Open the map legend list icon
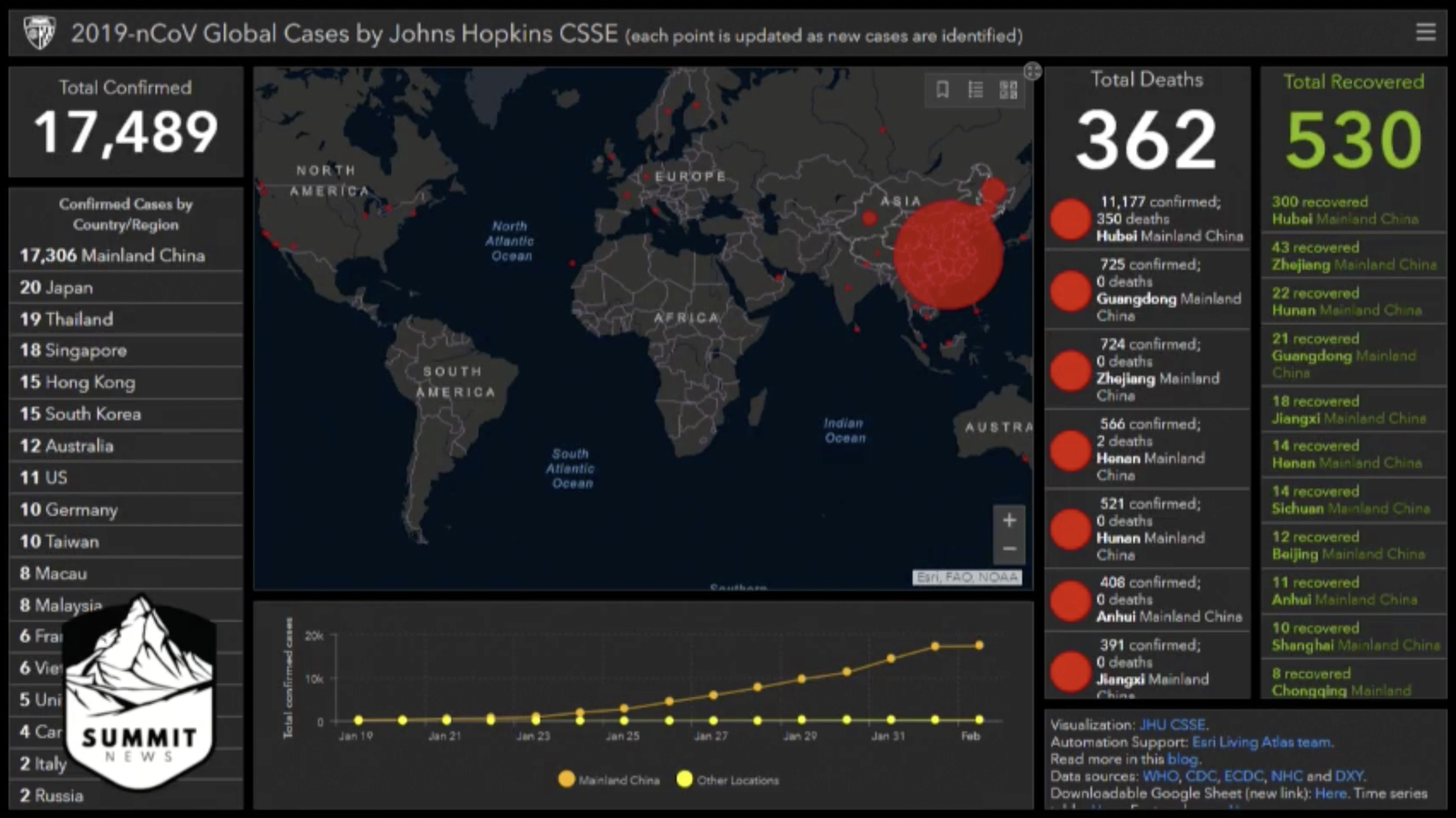 tap(975, 90)
